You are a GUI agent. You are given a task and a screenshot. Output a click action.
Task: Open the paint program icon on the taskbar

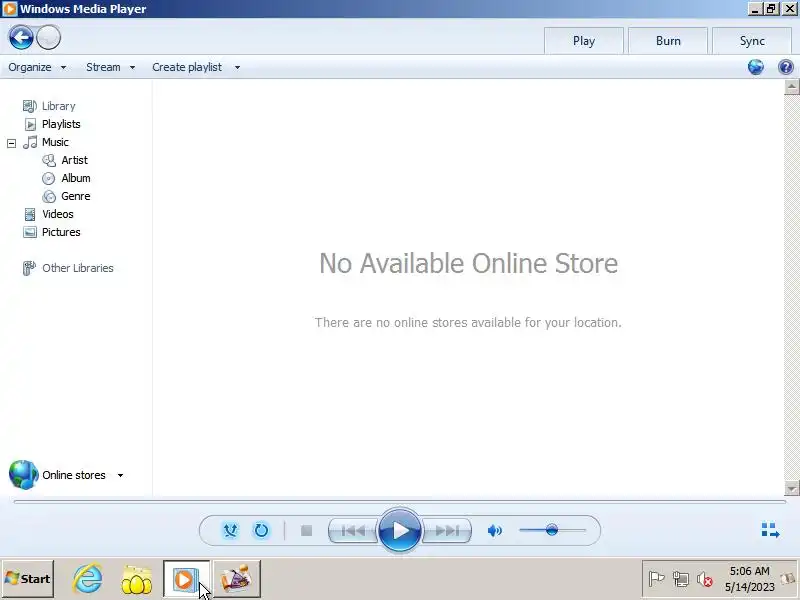(236, 579)
